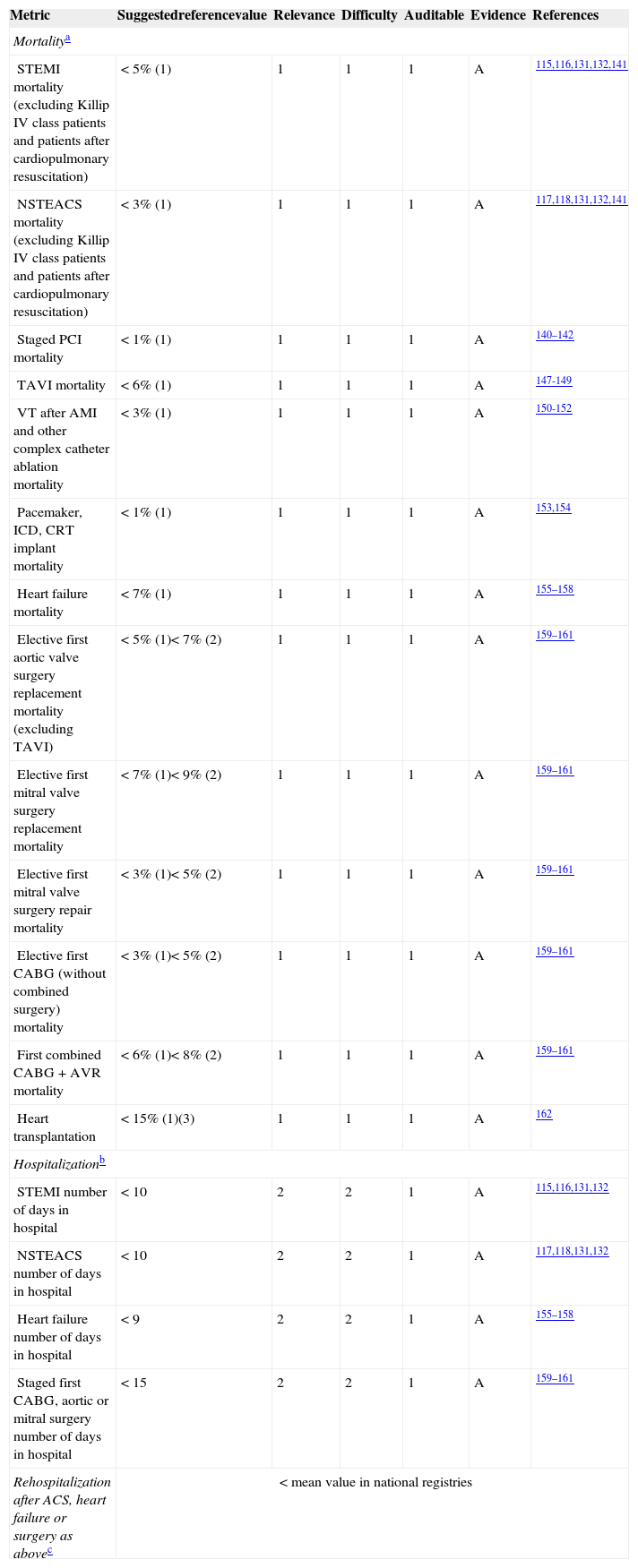The height and width of the screenshot is (1568, 638).
Task: Open reference 162 for Heart transplantation
Action: click(544, 1115)
